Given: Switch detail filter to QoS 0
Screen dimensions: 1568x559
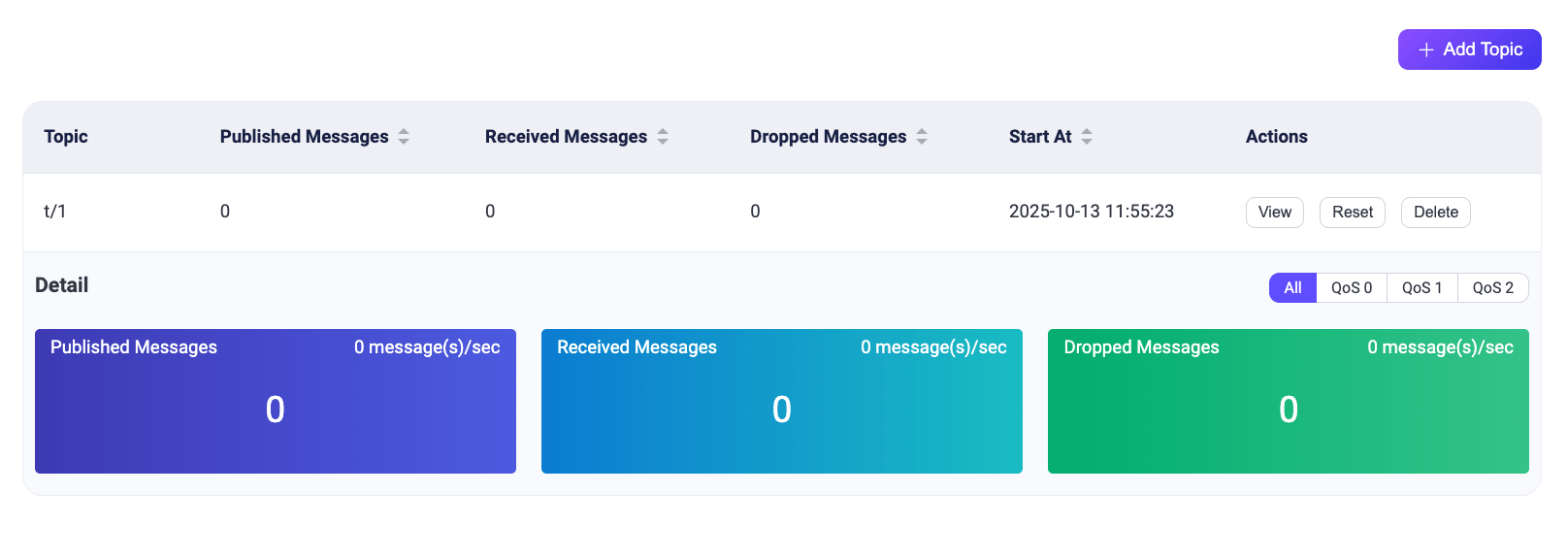Looking at the screenshot, I should click(x=1352, y=288).
